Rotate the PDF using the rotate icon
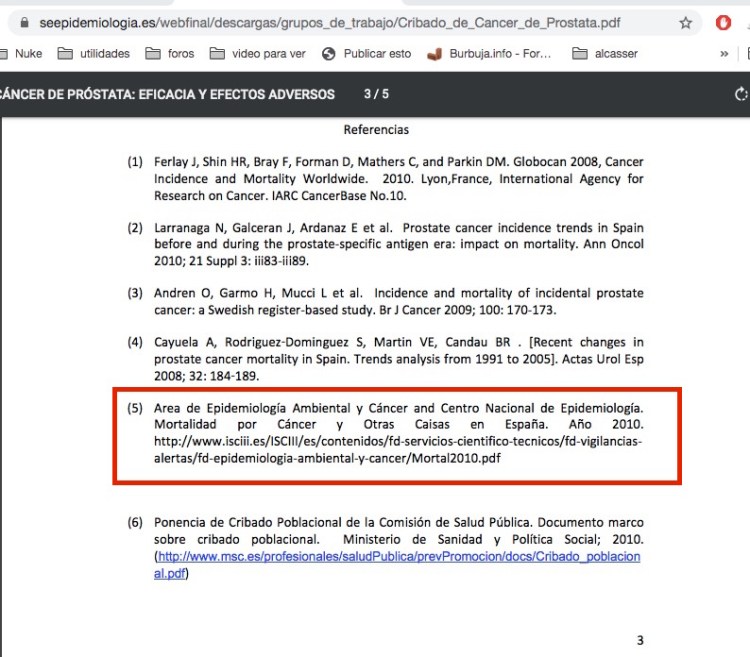Screen dimensions: 750x657 (740, 95)
